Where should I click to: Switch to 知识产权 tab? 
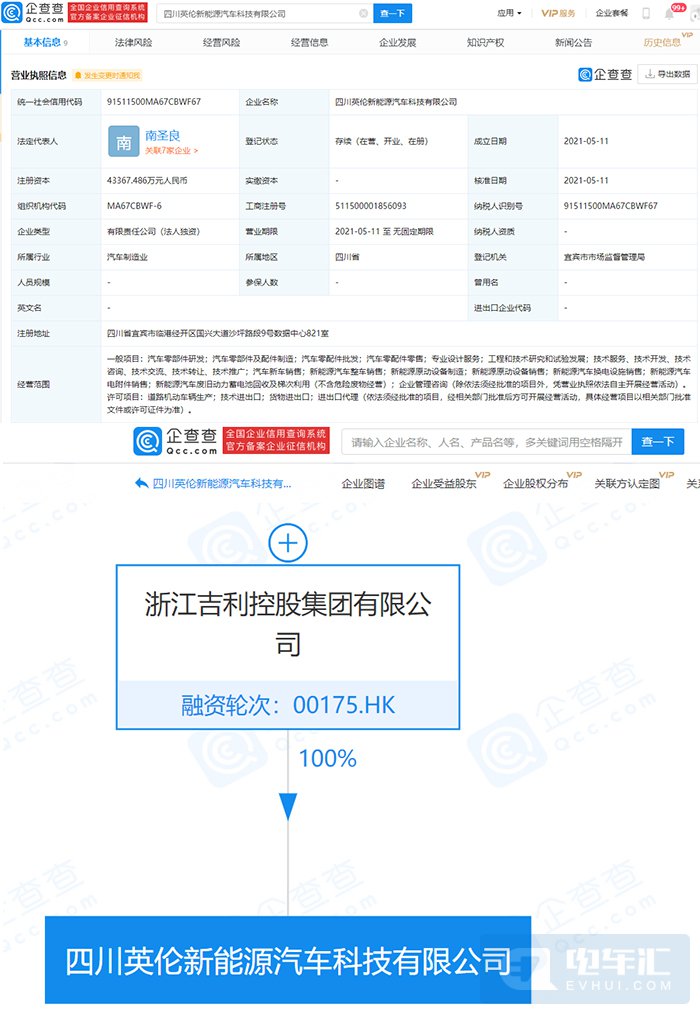(x=485, y=43)
